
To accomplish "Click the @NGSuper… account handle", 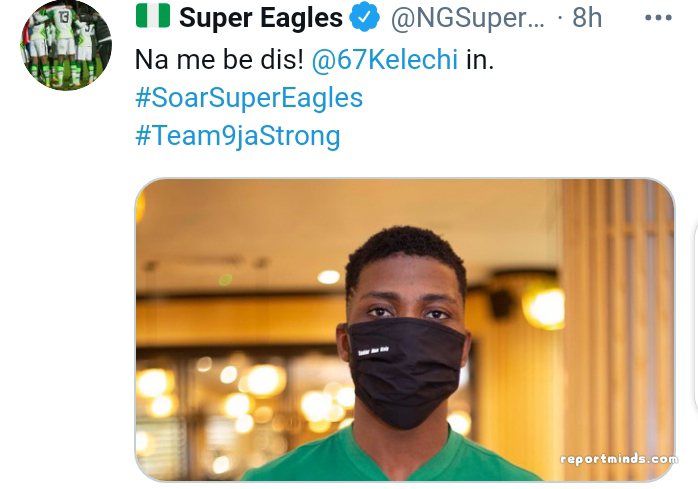I will point(467,18).
